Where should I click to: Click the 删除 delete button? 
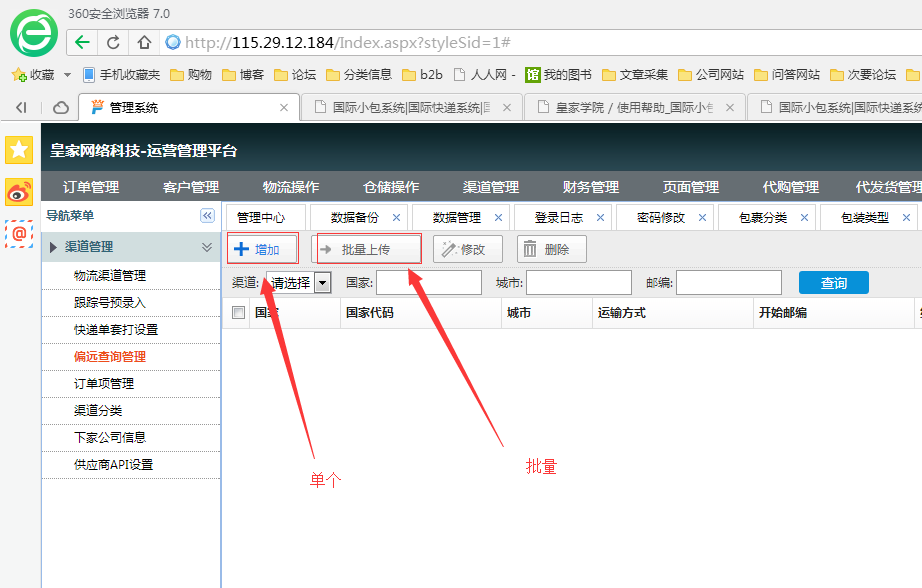[x=552, y=249]
